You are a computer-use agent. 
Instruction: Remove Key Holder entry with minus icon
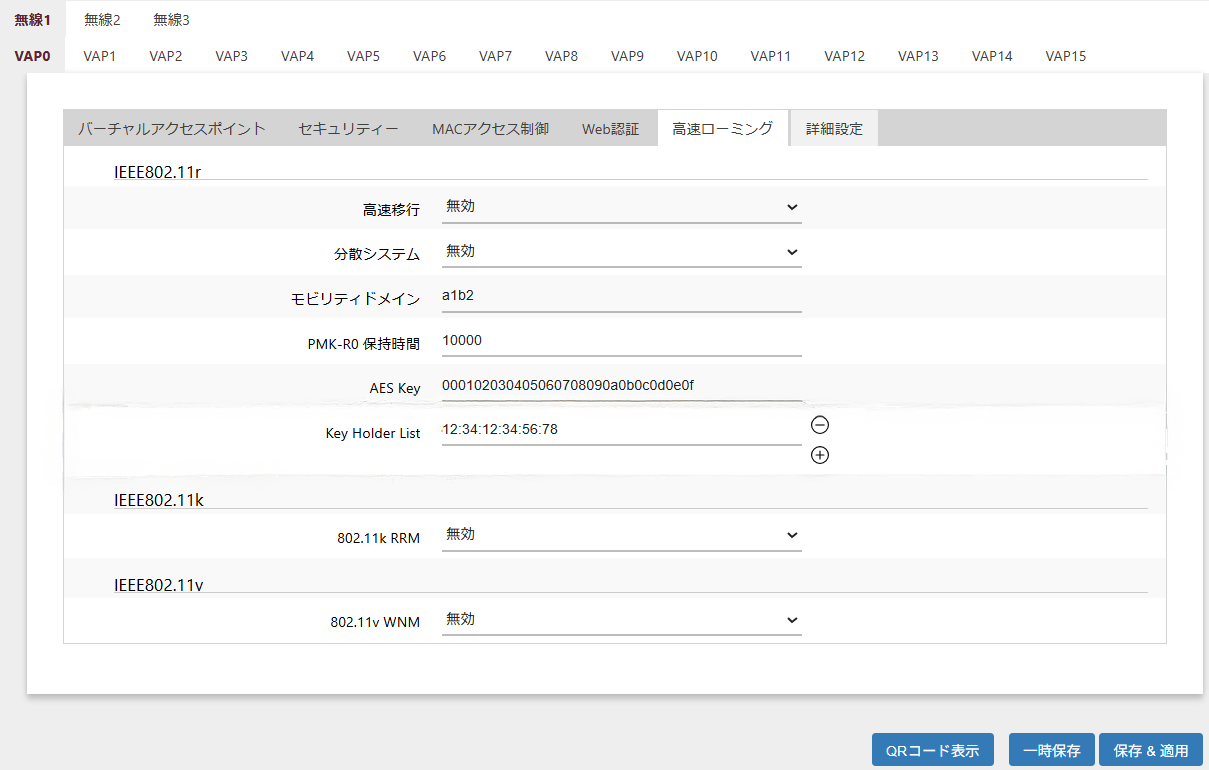820,425
